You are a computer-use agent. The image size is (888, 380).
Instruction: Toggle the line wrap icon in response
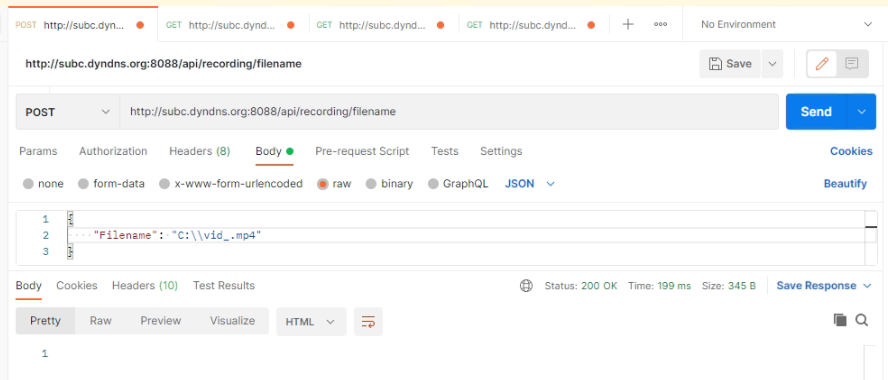368,322
